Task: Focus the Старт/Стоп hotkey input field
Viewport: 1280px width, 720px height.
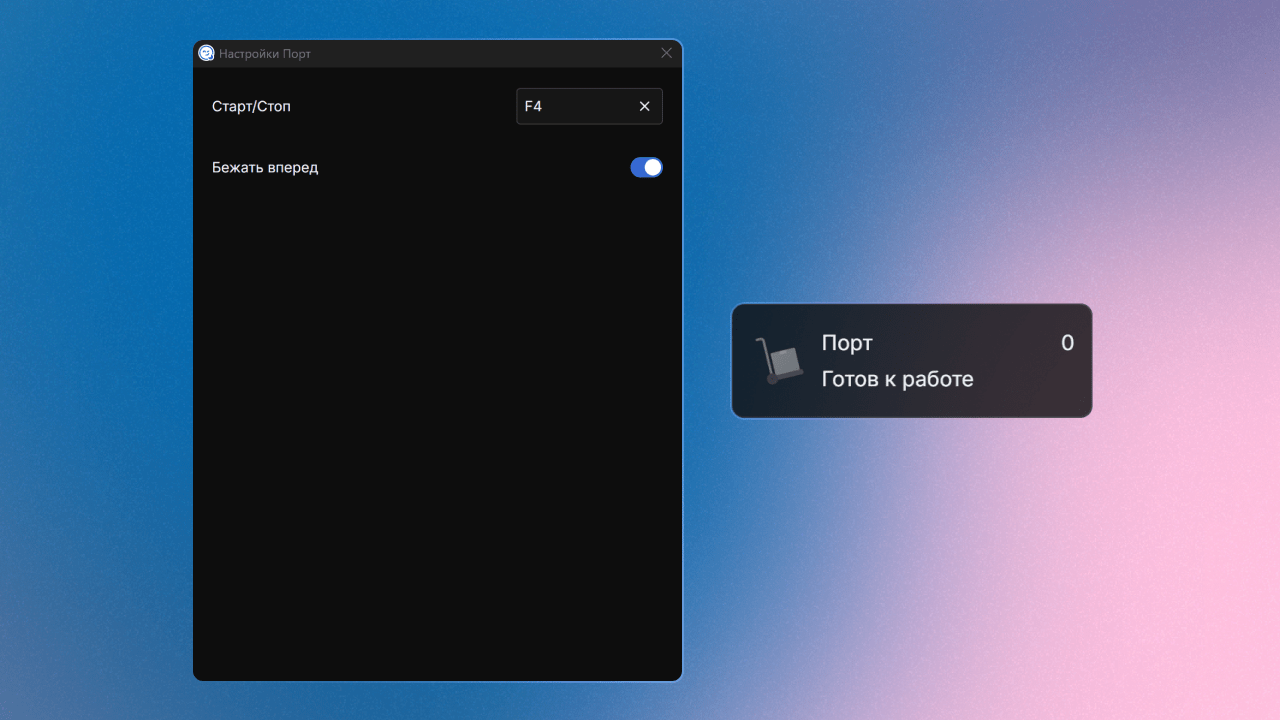Action: pos(575,106)
